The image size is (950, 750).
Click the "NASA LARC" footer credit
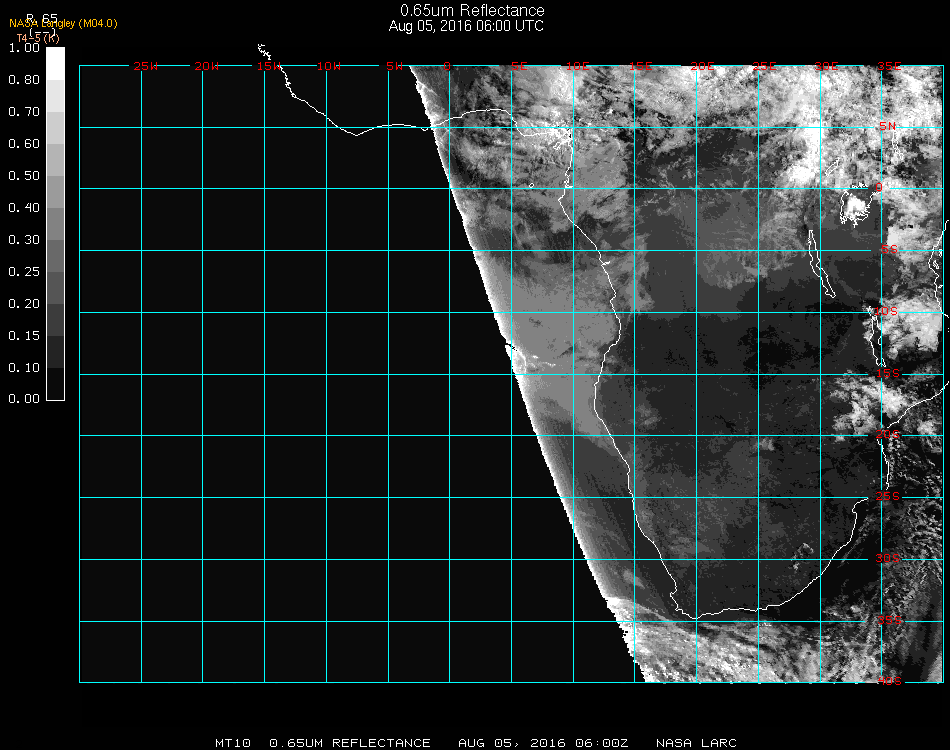[696, 743]
